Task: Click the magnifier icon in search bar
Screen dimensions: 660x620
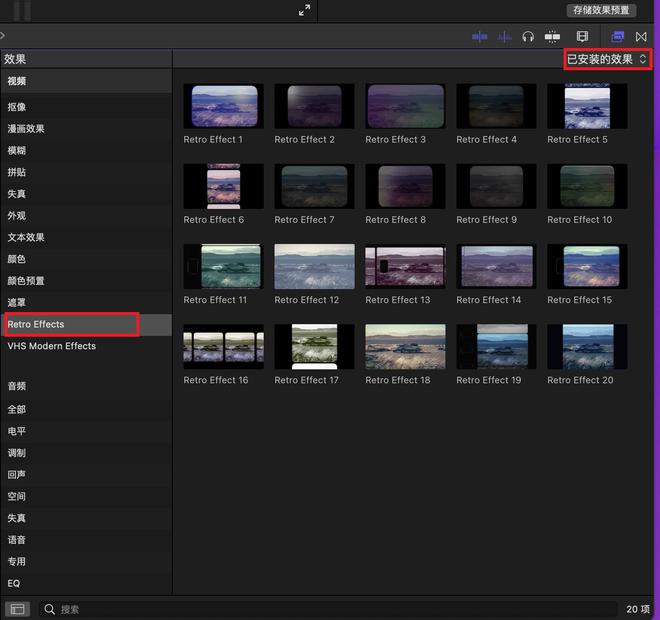Action: 49,609
